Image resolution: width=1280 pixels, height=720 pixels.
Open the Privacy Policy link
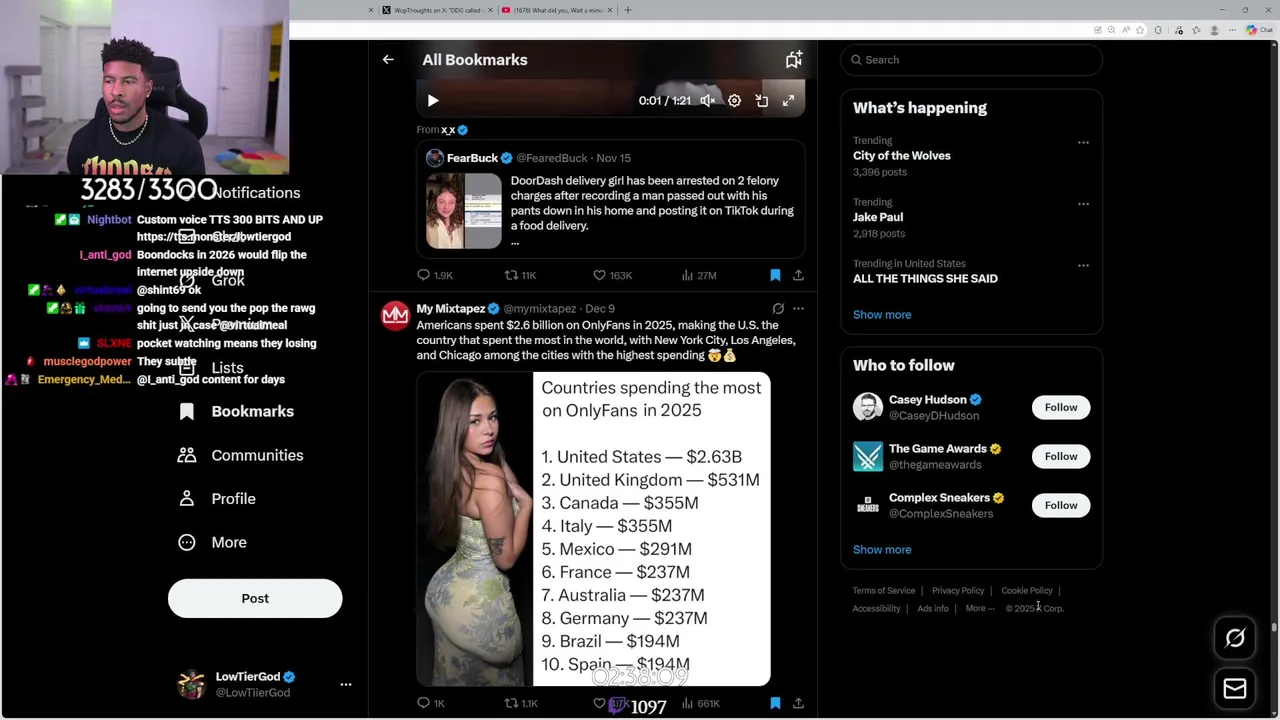958,591
